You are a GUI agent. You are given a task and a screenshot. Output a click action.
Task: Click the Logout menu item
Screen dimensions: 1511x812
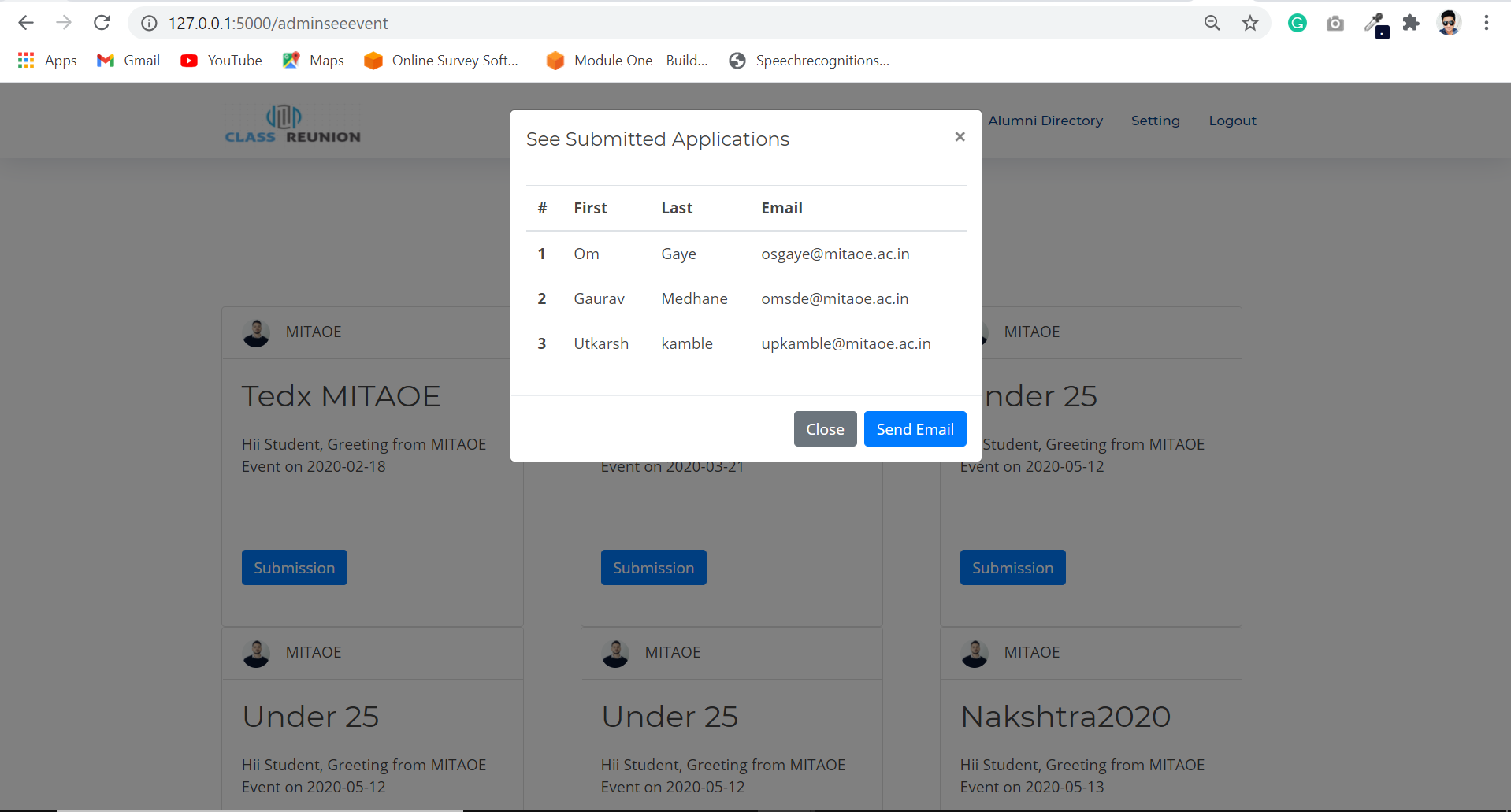tap(1232, 121)
